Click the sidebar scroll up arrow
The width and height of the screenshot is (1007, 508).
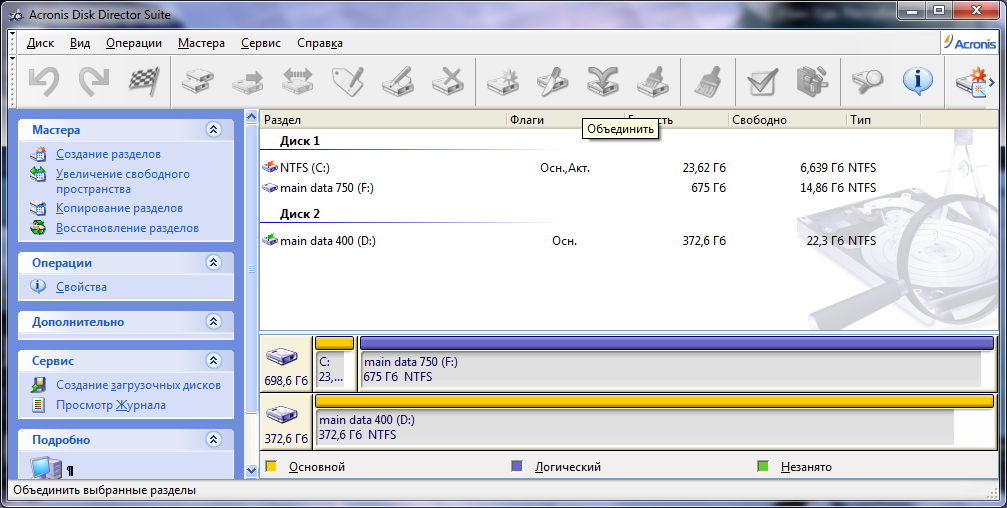[x=251, y=117]
